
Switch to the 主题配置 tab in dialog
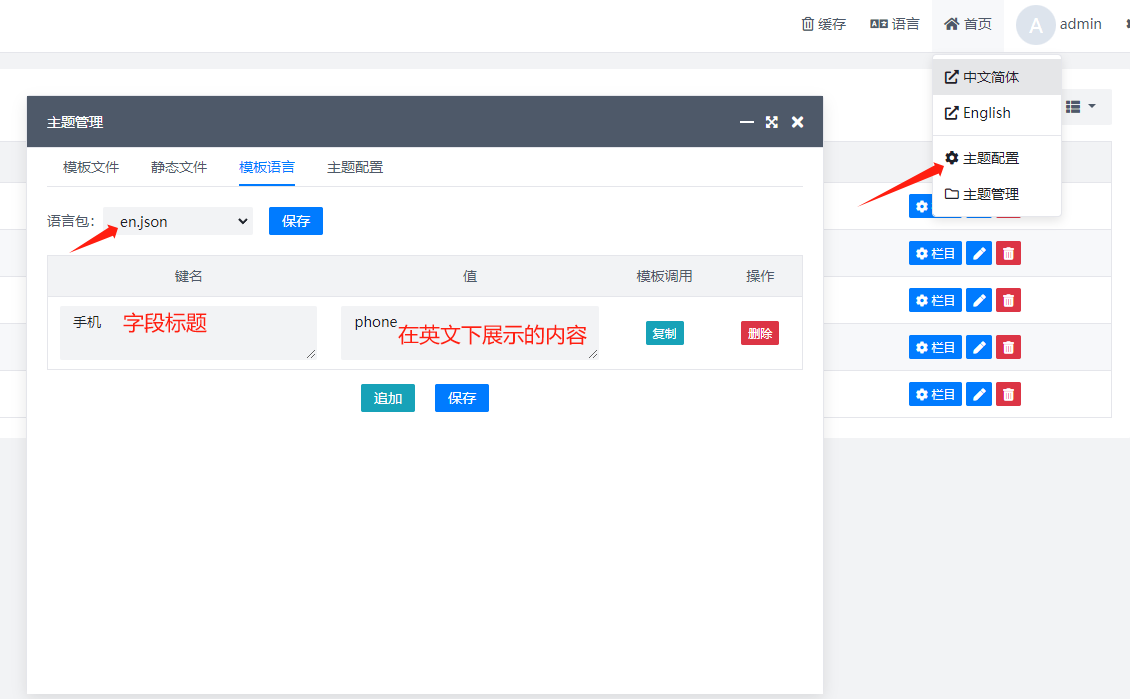pyautogui.click(x=355, y=167)
